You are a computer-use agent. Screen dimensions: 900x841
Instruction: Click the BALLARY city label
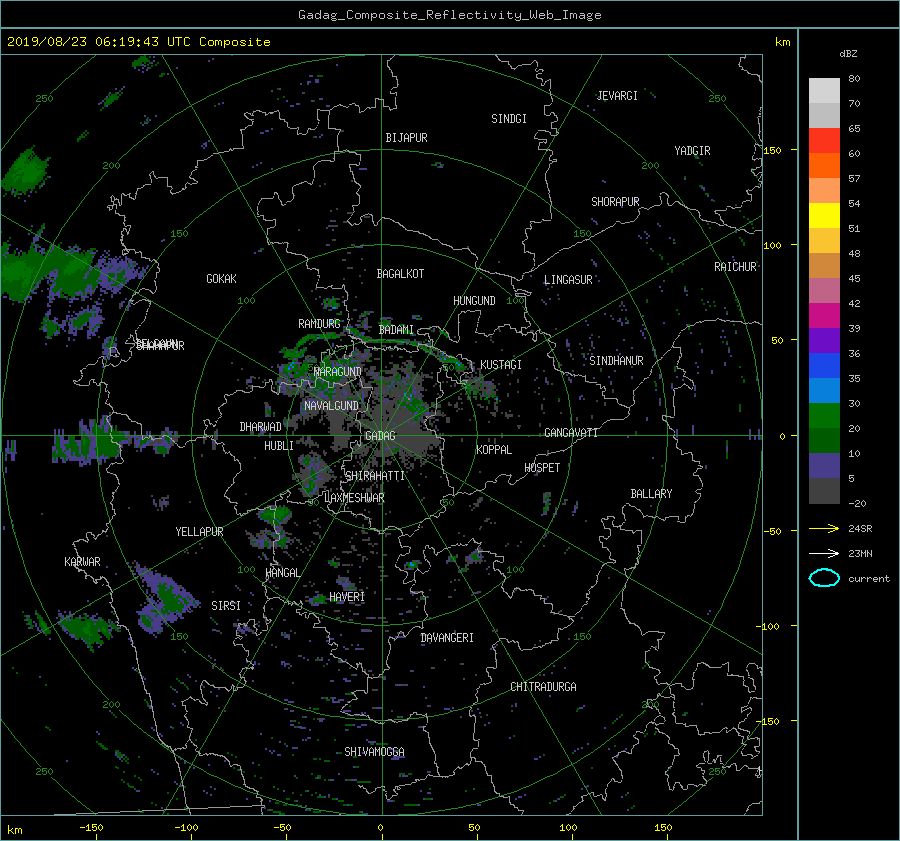(651, 494)
